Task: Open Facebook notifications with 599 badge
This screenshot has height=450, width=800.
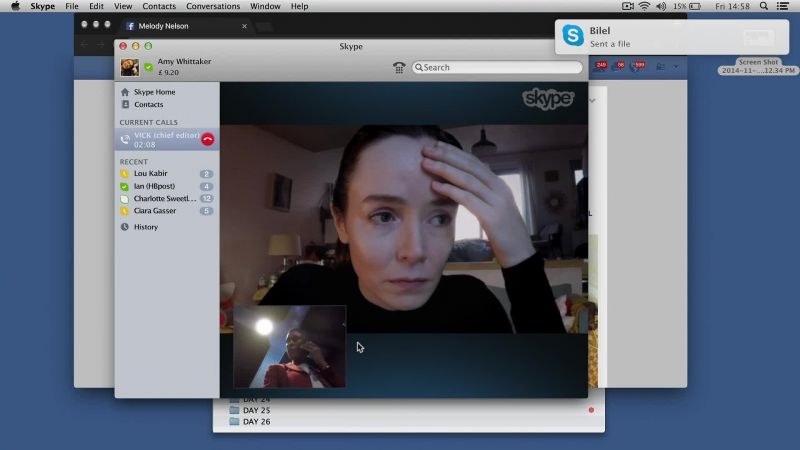Action: pos(637,66)
